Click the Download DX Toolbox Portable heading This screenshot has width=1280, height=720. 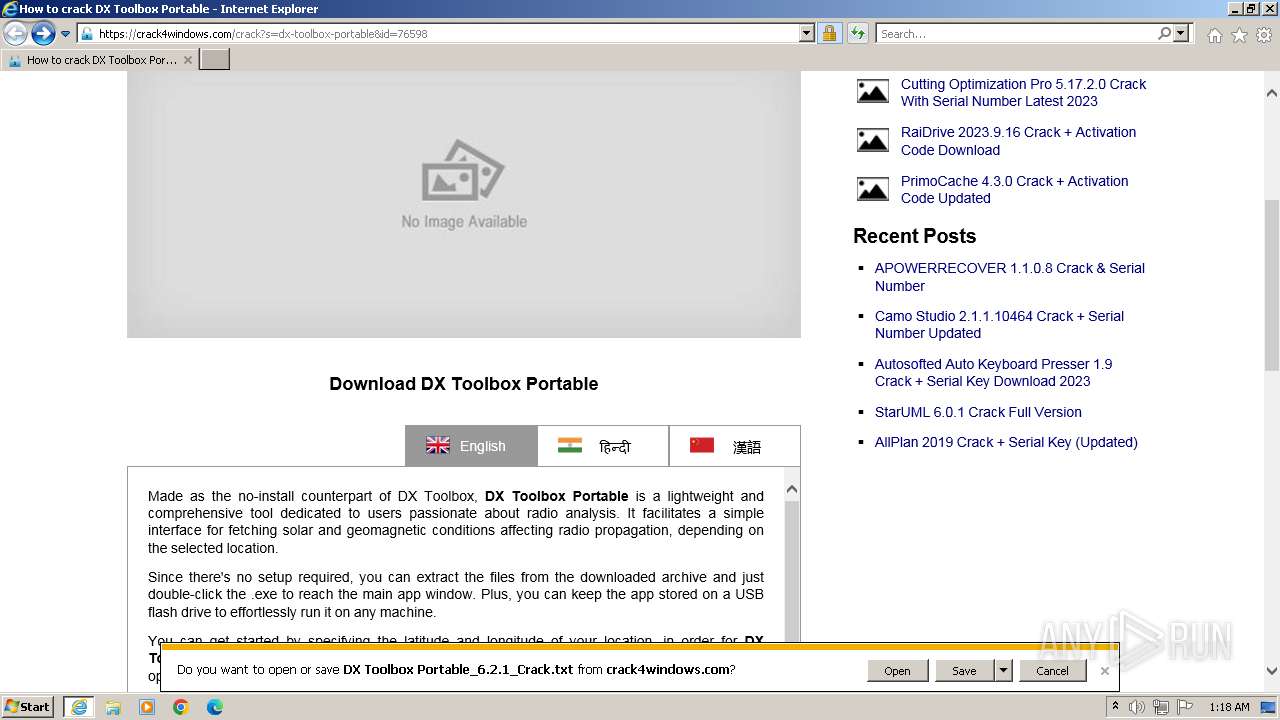pos(464,384)
